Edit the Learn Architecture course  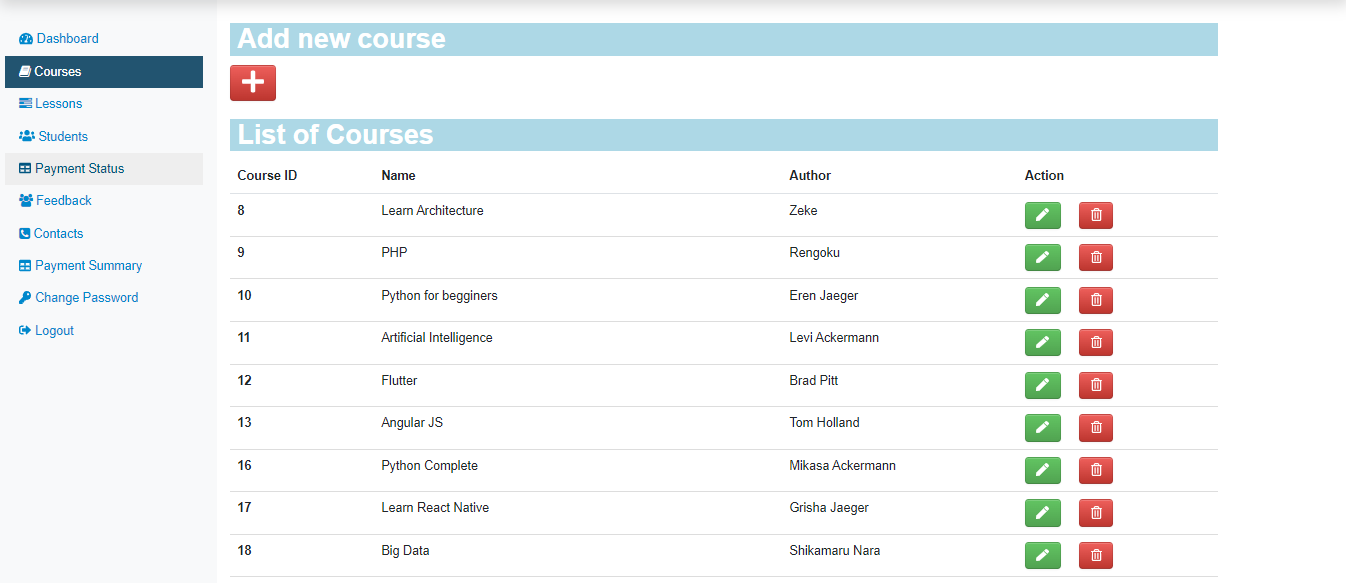[1043, 215]
